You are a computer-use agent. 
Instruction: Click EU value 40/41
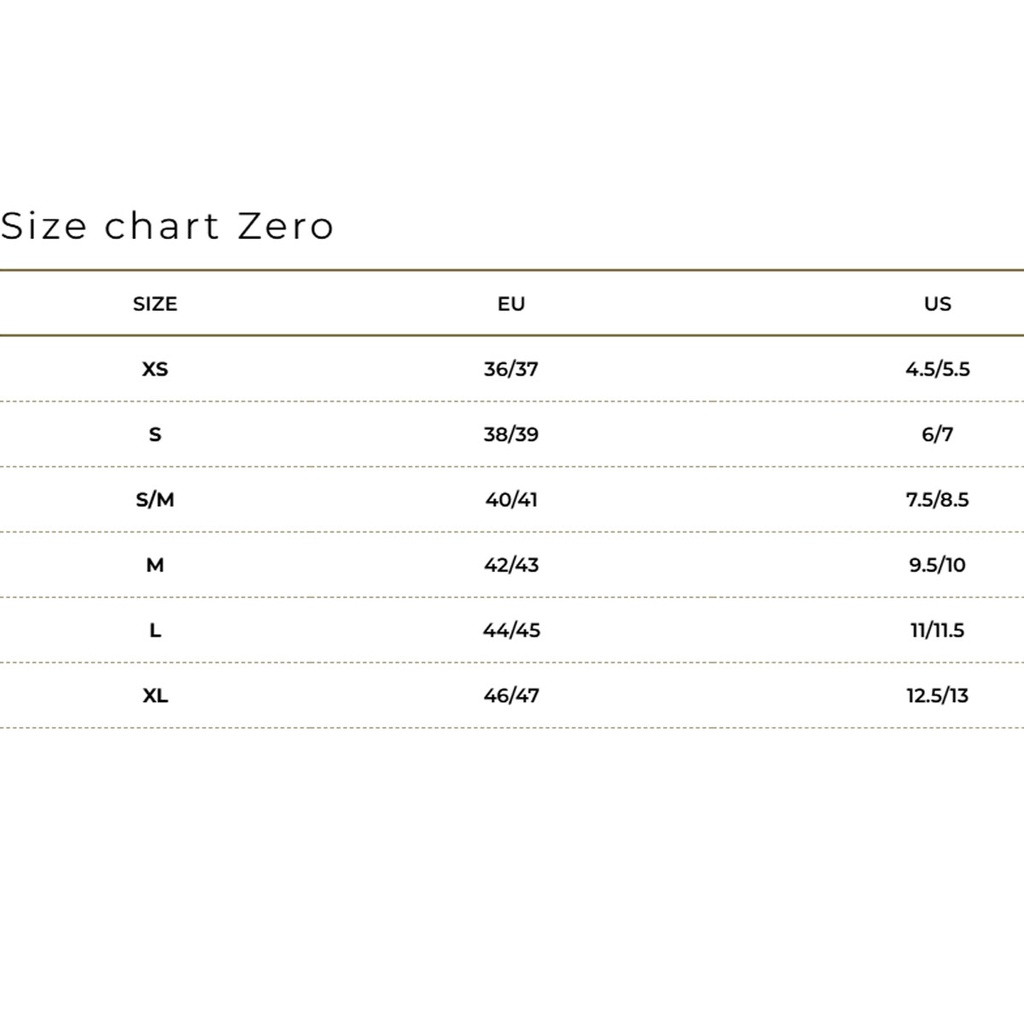click(x=511, y=500)
